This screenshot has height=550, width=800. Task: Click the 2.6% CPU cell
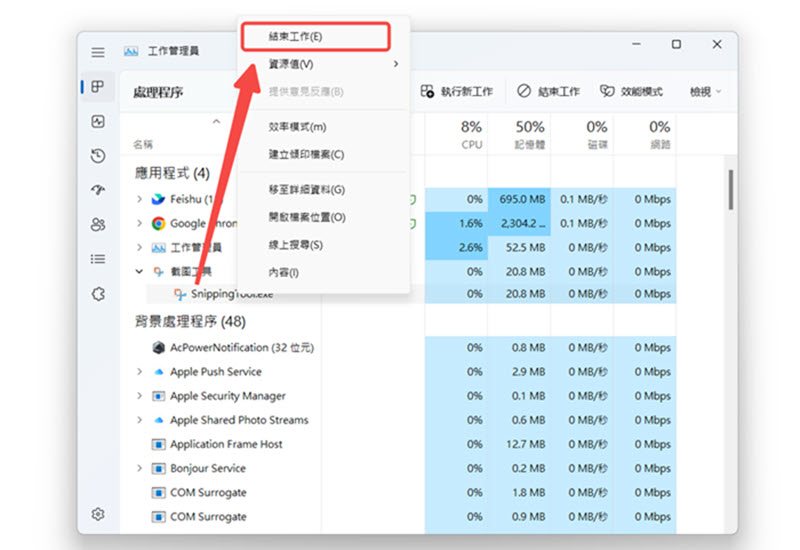pos(456,247)
